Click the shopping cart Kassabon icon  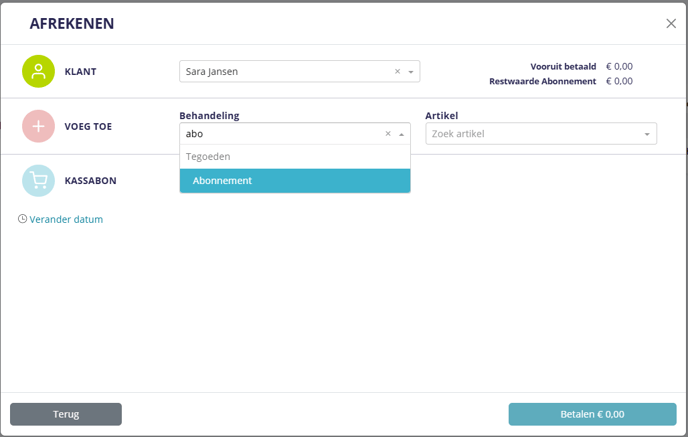38,181
